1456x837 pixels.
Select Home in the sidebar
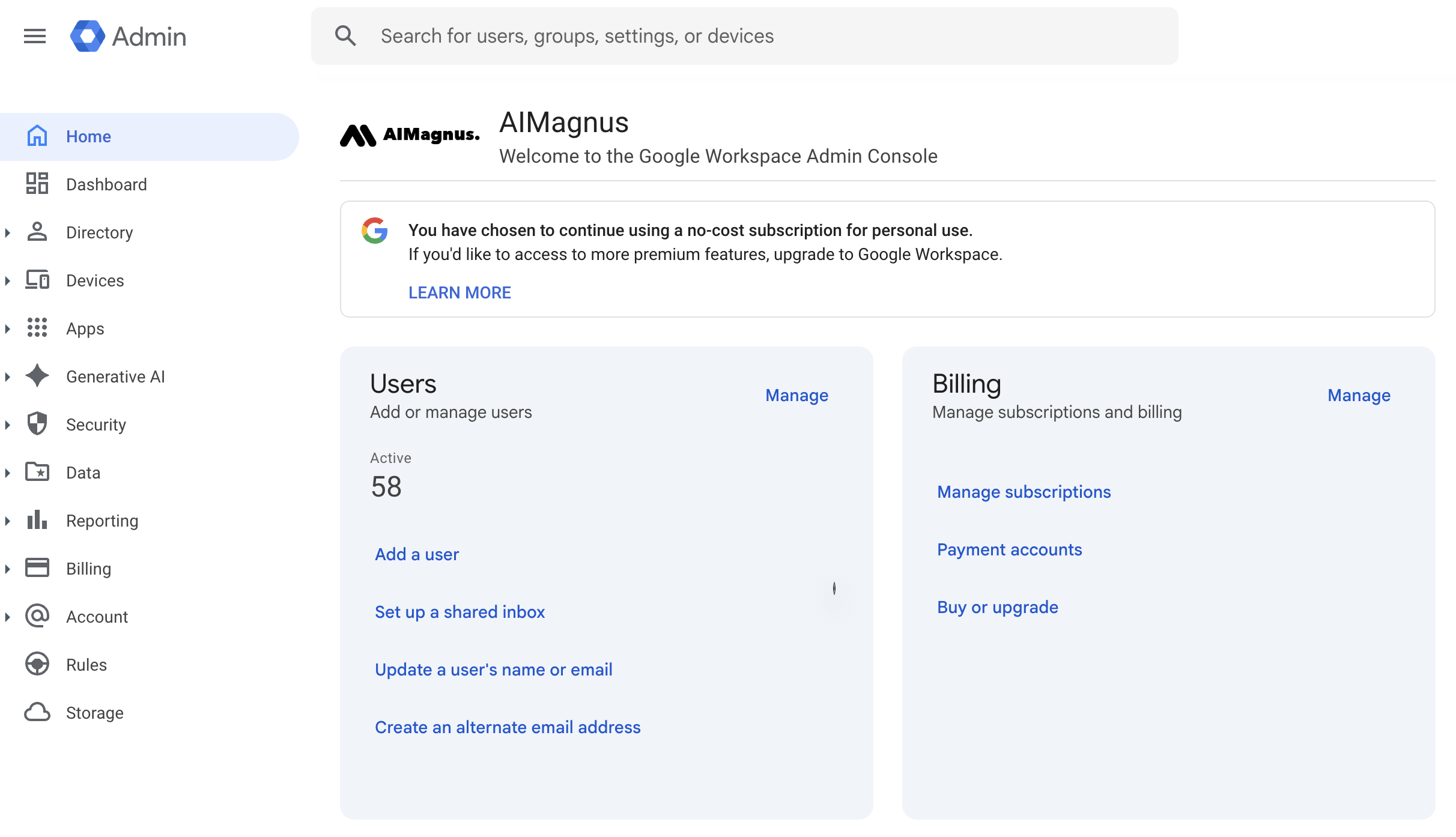coord(88,136)
